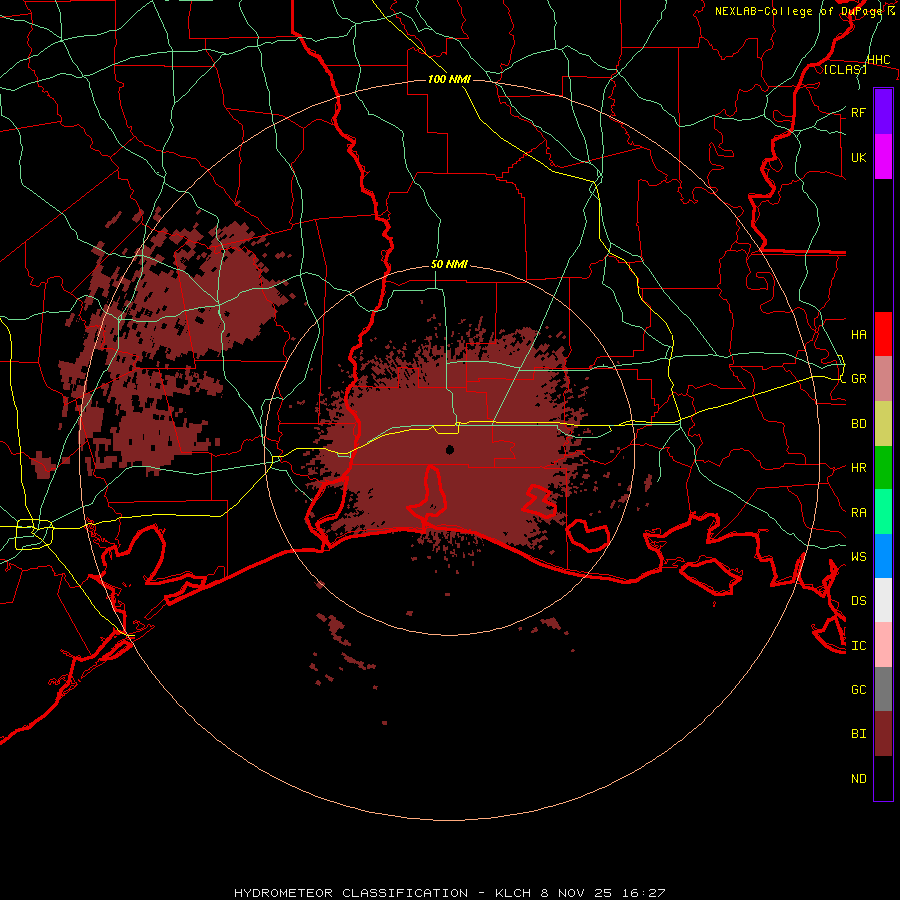The height and width of the screenshot is (900, 900).
Task: Click the '8 NOV 25' date in caption
Action: point(576,893)
